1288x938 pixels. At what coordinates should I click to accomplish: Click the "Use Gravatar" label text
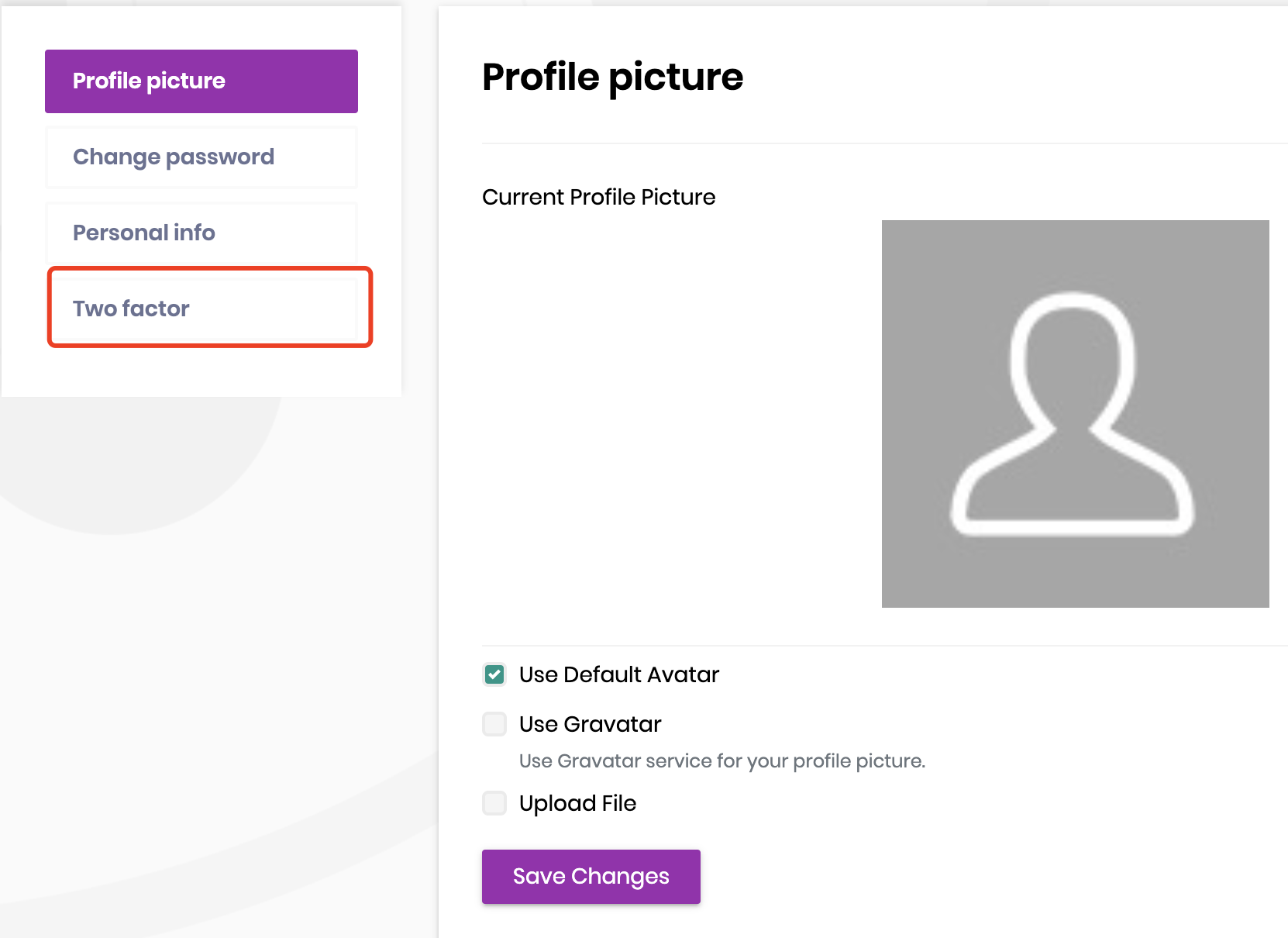point(590,724)
